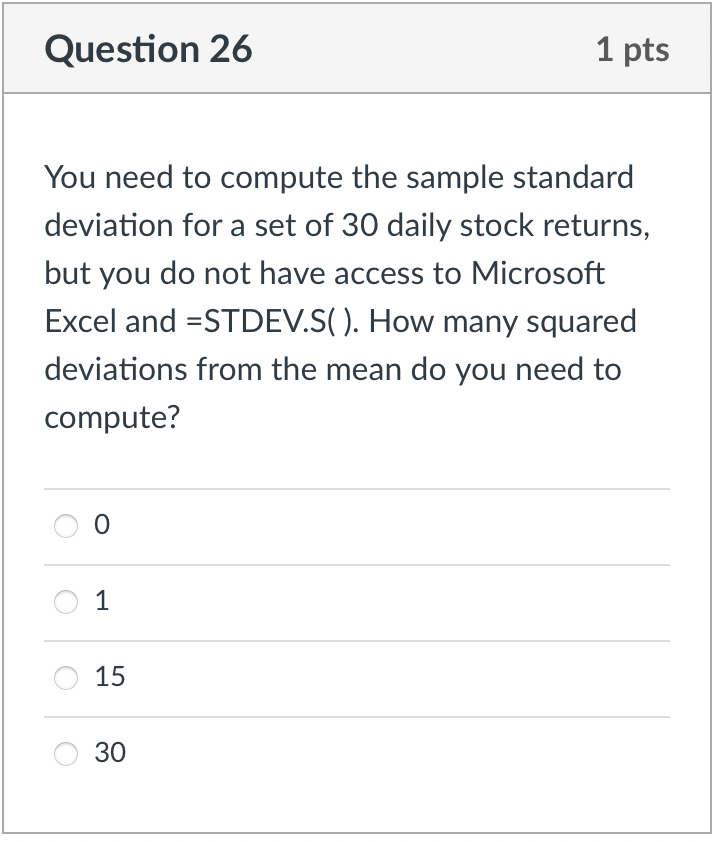The height and width of the screenshot is (842, 716).
Task: Click the answer label 0
Action: point(100,524)
